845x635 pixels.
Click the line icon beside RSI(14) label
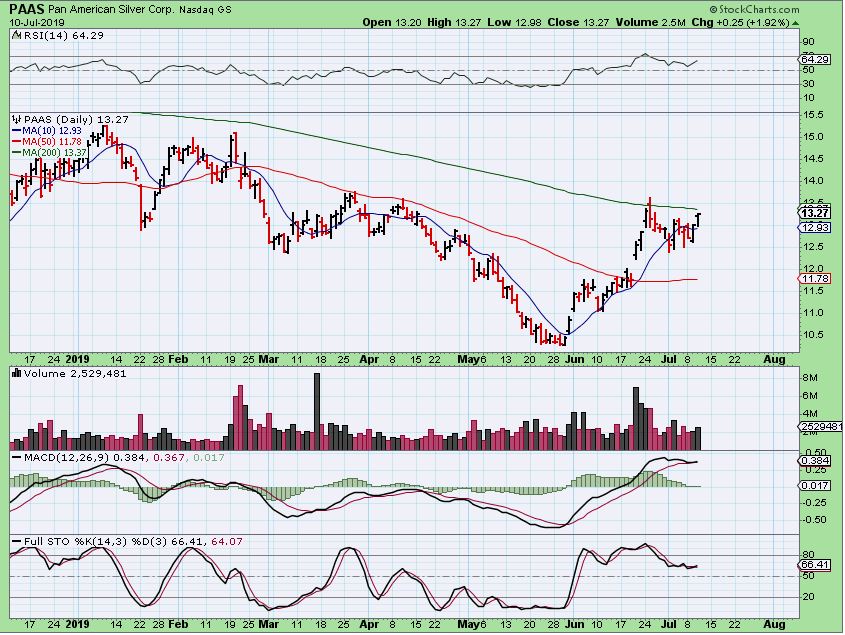tap(16, 36)
